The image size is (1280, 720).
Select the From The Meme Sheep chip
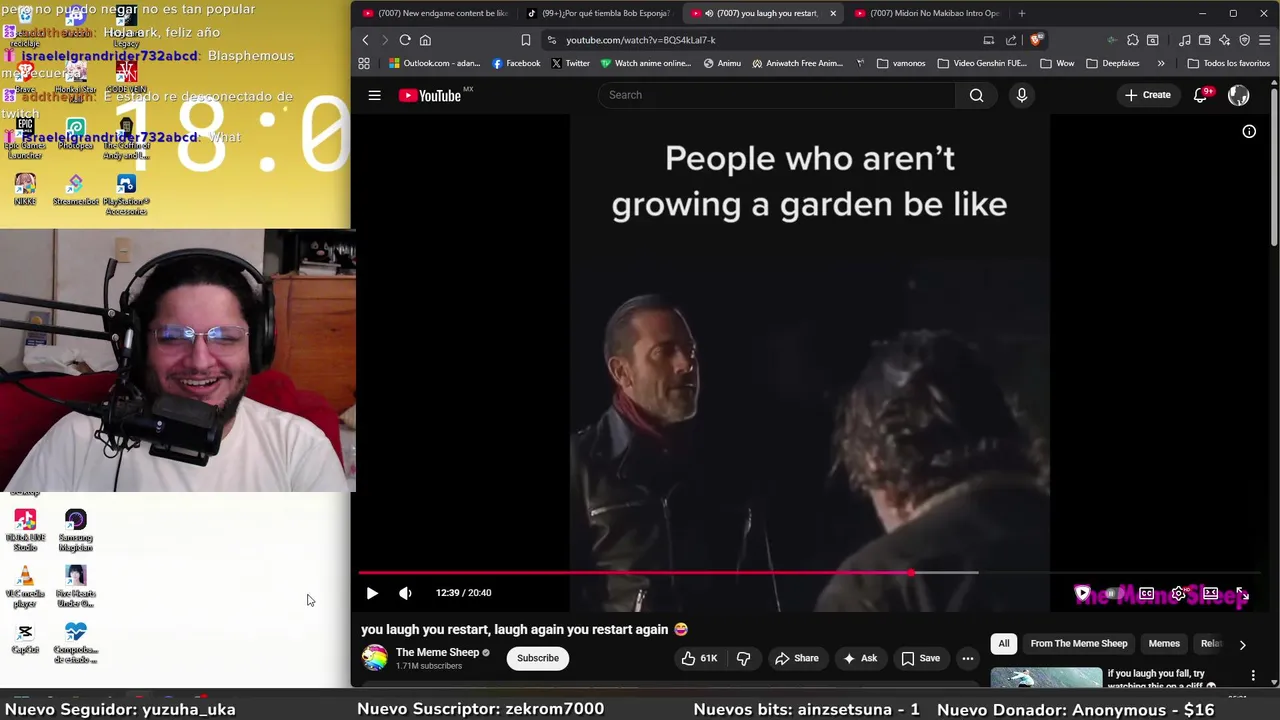pyautogui.click(x=1079, y=644)
